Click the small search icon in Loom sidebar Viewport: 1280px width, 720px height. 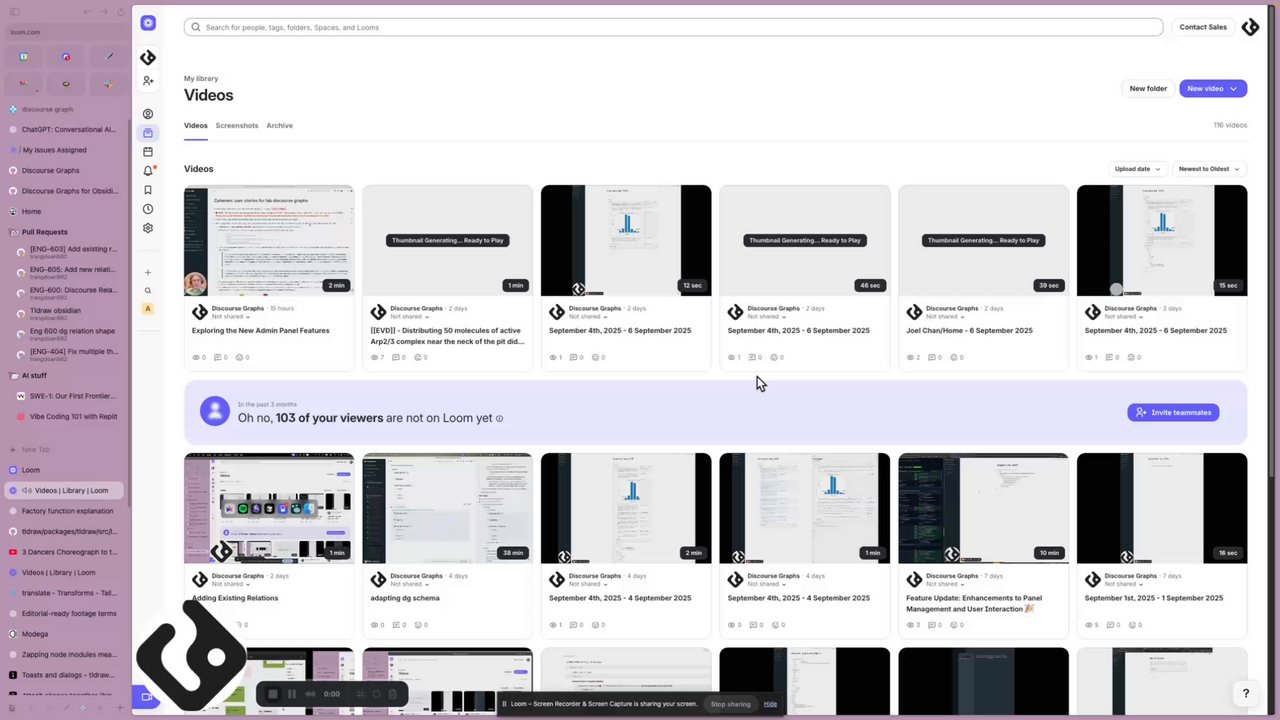(148, 291)
